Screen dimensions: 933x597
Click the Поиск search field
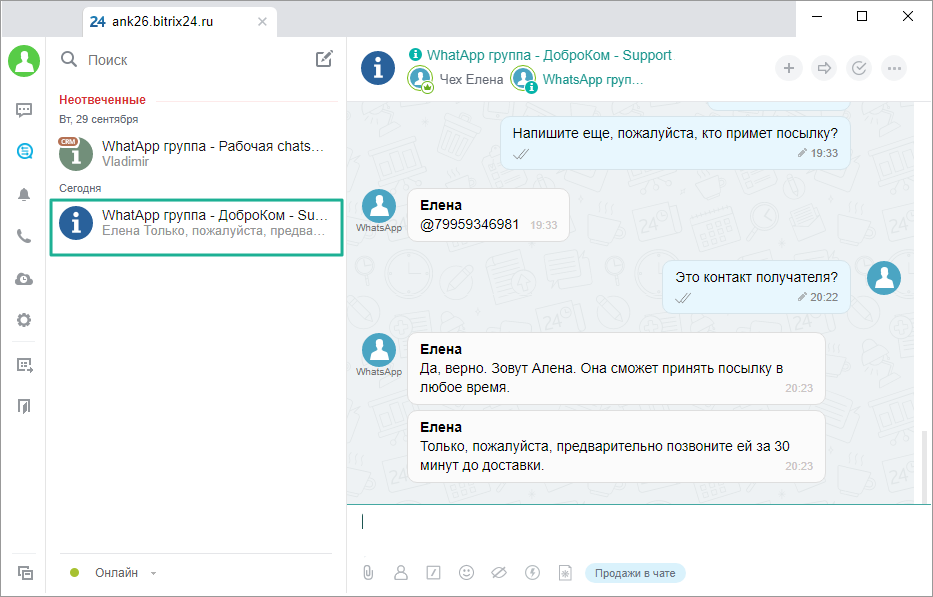pos(190,60)
